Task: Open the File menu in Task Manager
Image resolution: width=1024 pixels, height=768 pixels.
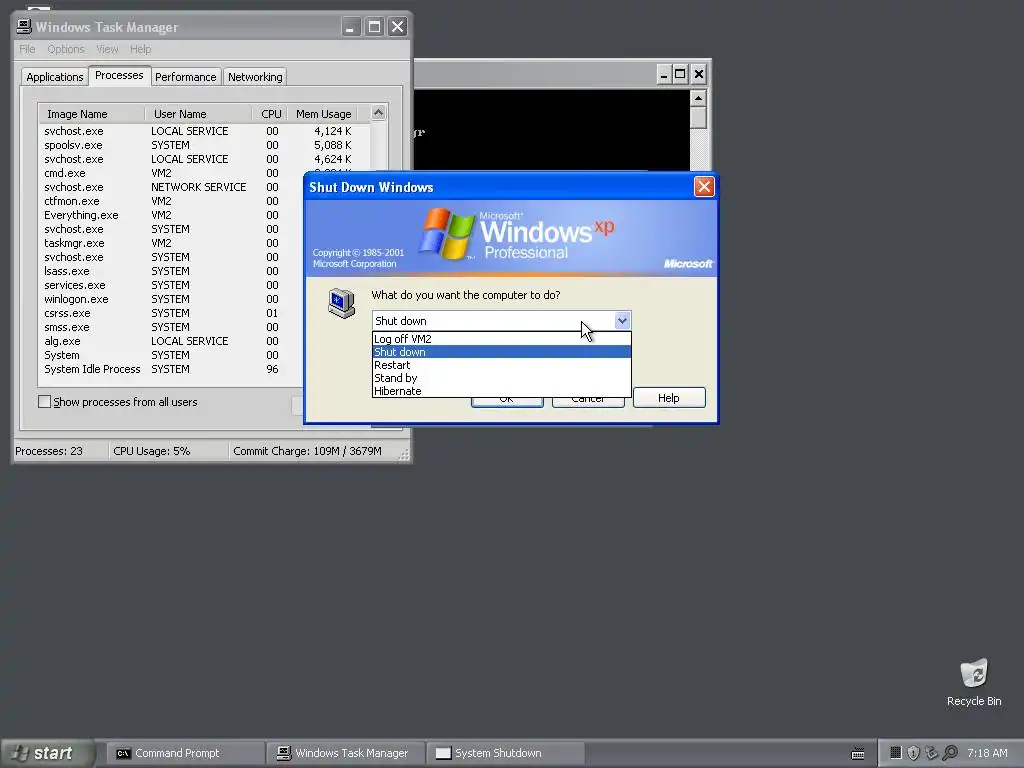Action: tap(27, 49)
